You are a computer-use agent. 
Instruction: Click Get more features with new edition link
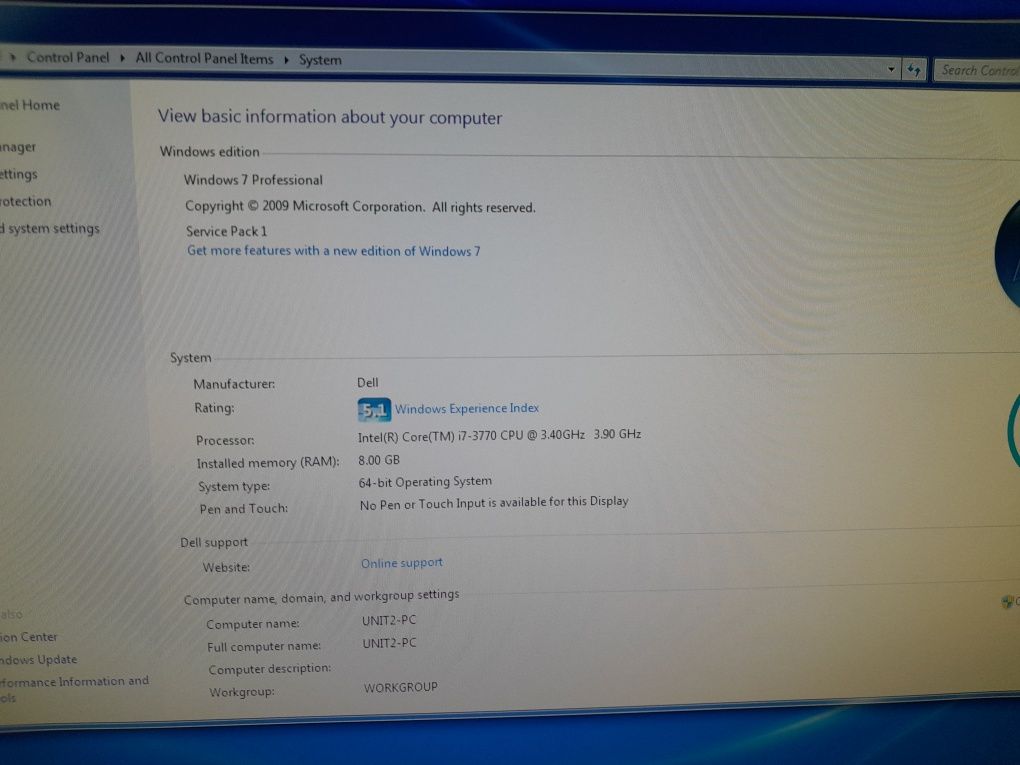(333, 251)
